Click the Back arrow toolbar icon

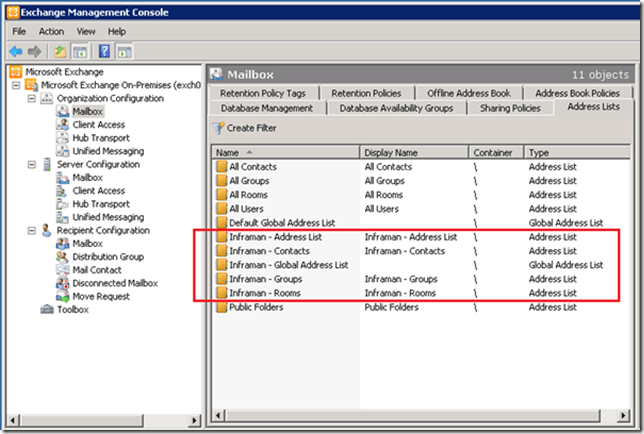tap(16, 51)
